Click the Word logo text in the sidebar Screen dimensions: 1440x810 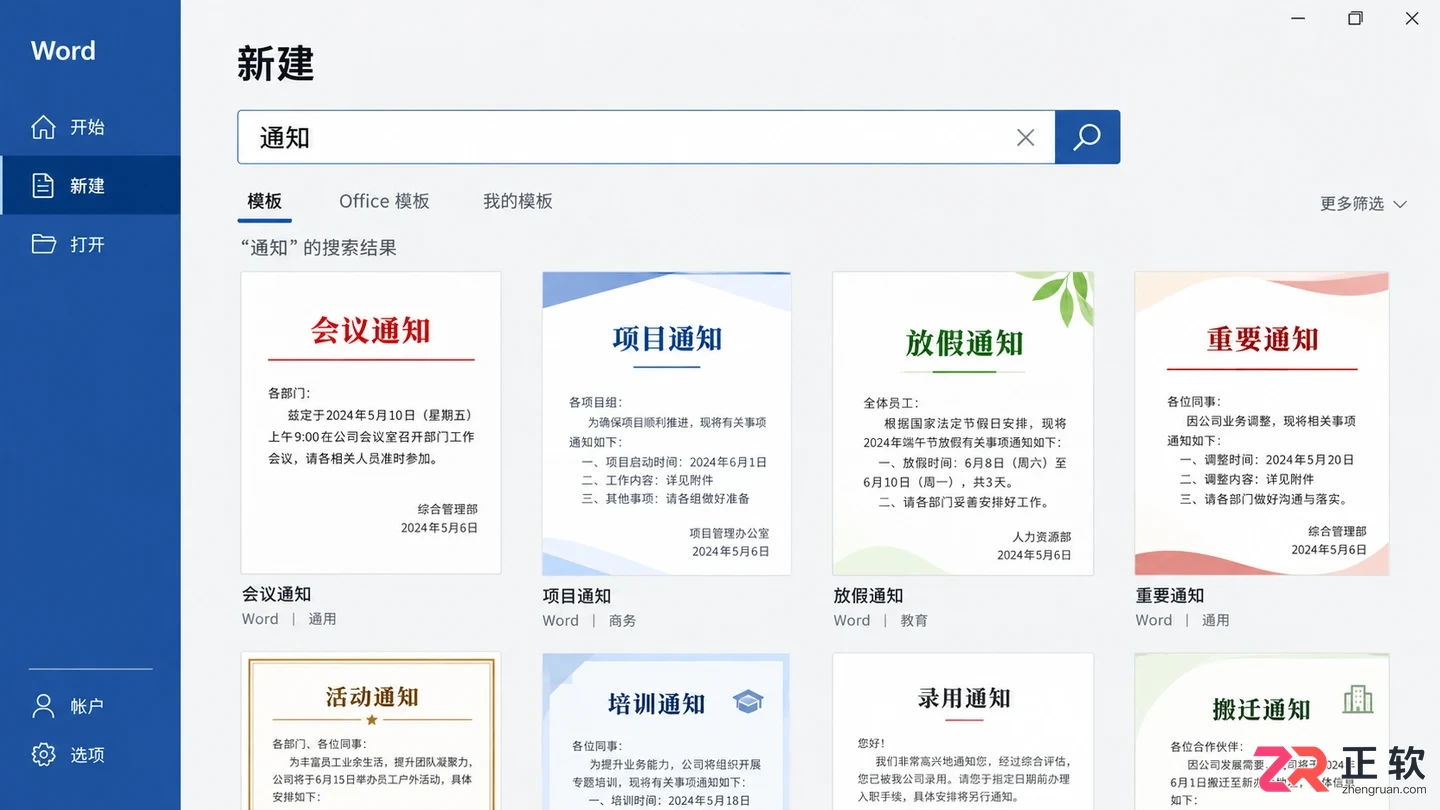[x=63, y=51]
